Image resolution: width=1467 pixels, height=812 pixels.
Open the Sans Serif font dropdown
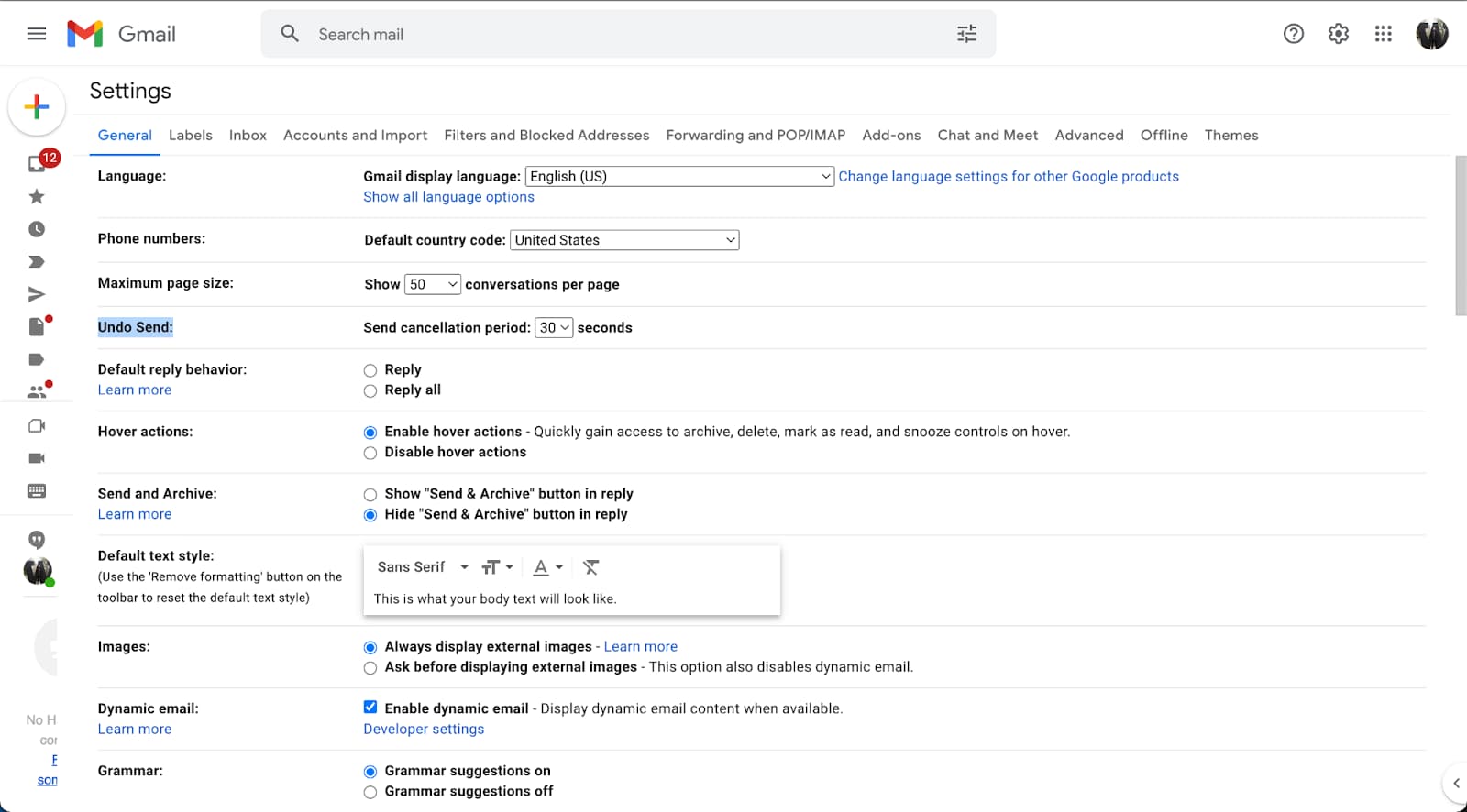tap(423, 567)
